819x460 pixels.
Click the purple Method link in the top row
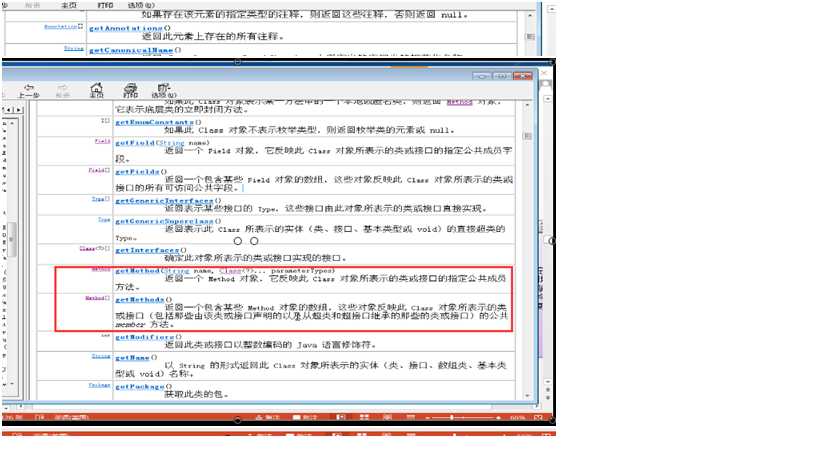460,102
